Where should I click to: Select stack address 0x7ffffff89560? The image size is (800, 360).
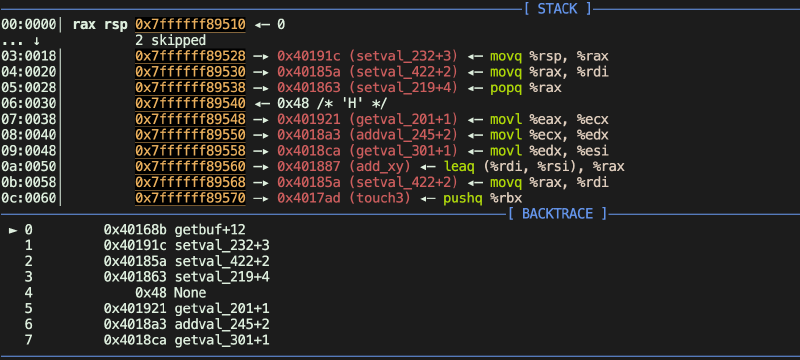pyautogui.click(x=190, y=167)
